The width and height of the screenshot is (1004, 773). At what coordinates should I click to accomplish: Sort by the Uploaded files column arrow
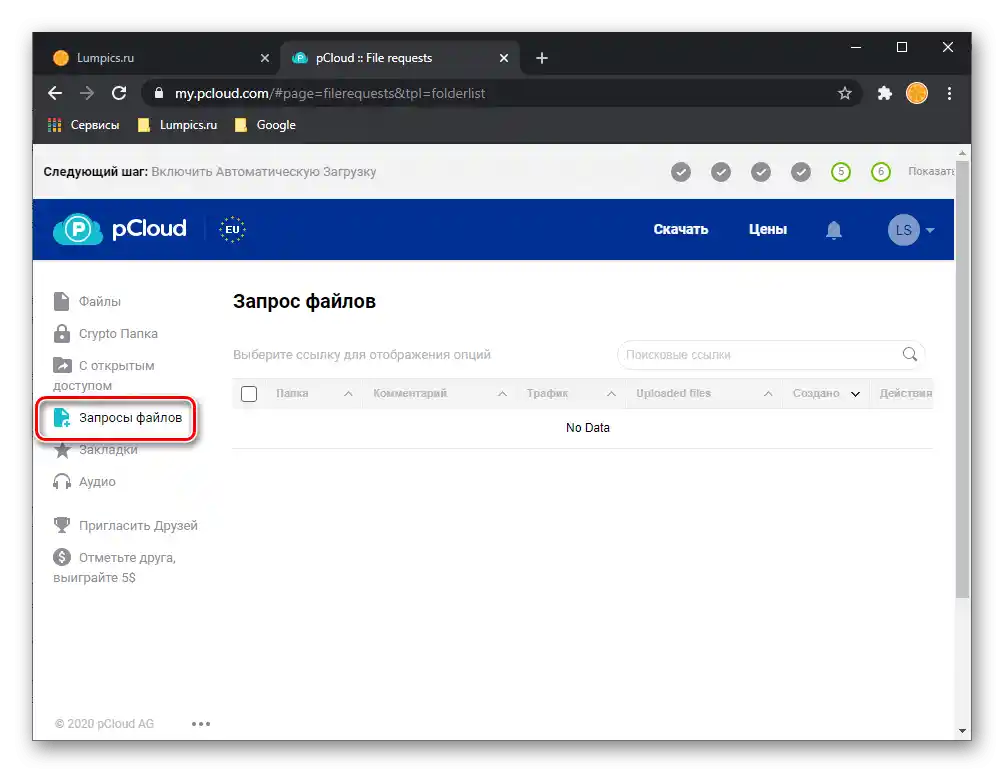point(768,394)
